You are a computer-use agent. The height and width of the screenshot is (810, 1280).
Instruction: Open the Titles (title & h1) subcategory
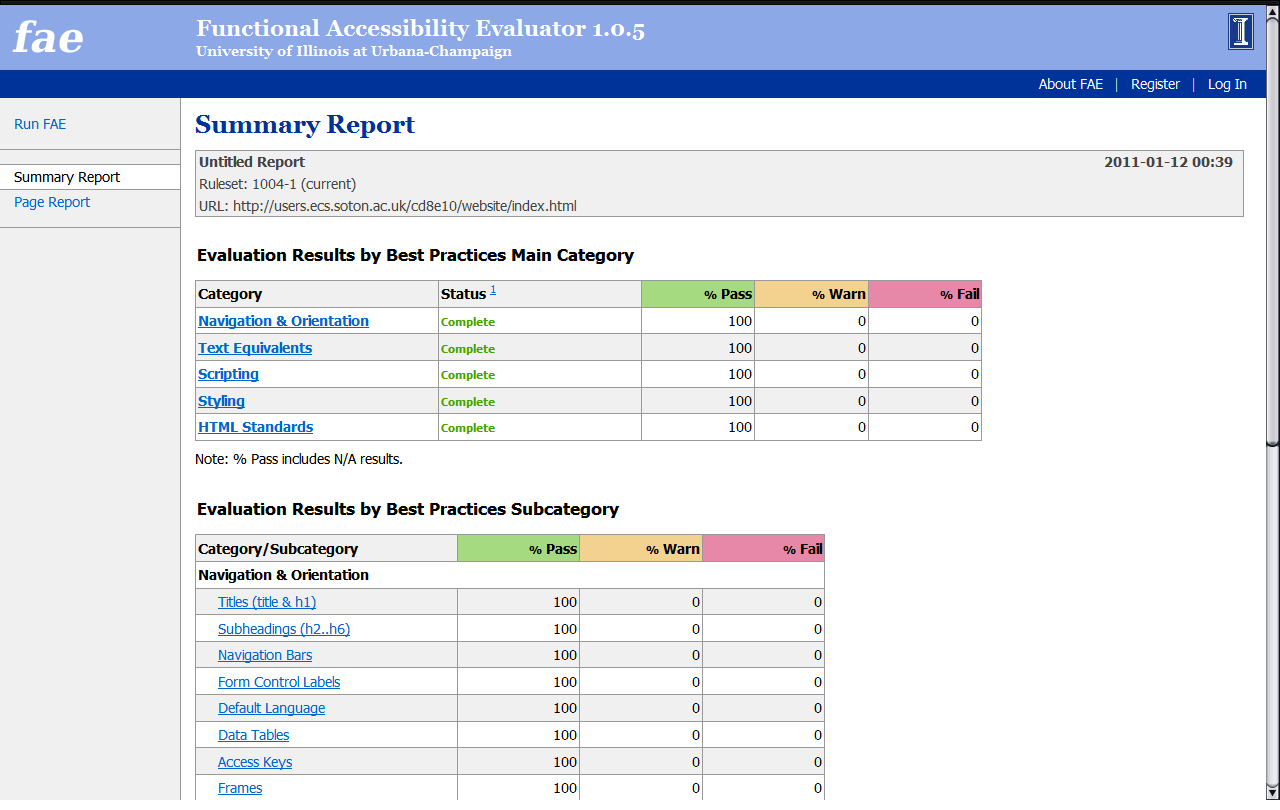(267, 602)
